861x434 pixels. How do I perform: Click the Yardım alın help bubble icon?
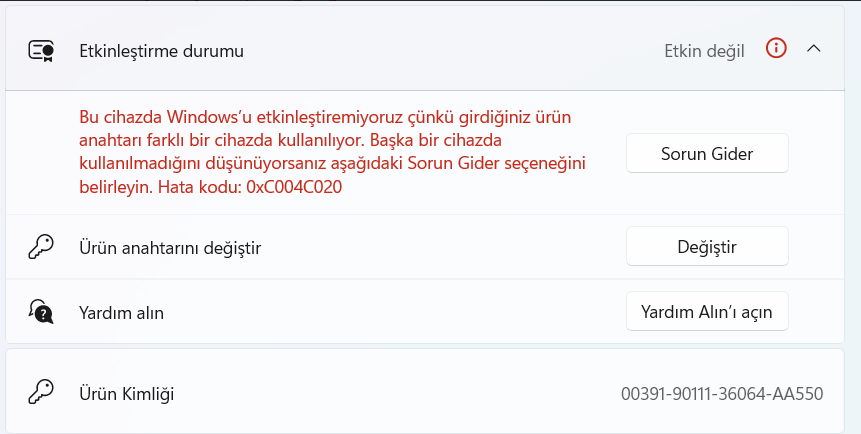pyautogui.click(x=41, y=312)
